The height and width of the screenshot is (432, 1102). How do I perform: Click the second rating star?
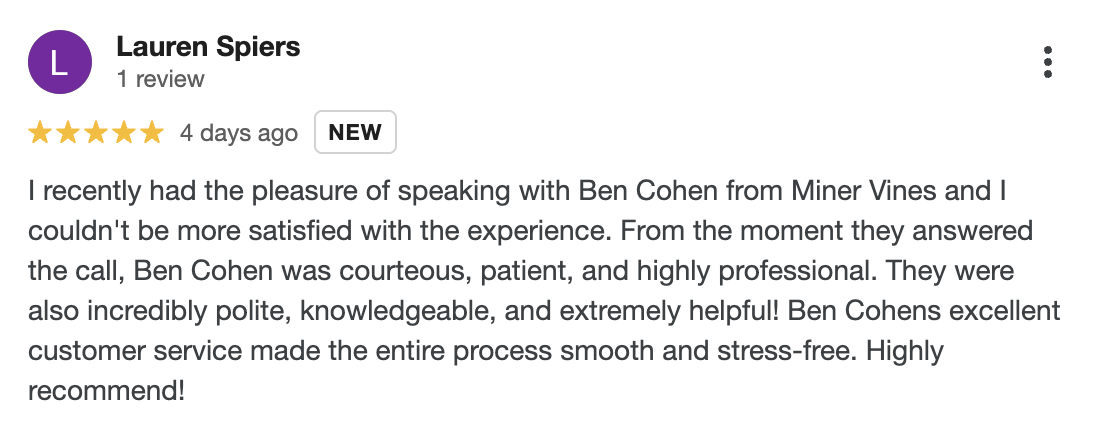click(68, 133)
